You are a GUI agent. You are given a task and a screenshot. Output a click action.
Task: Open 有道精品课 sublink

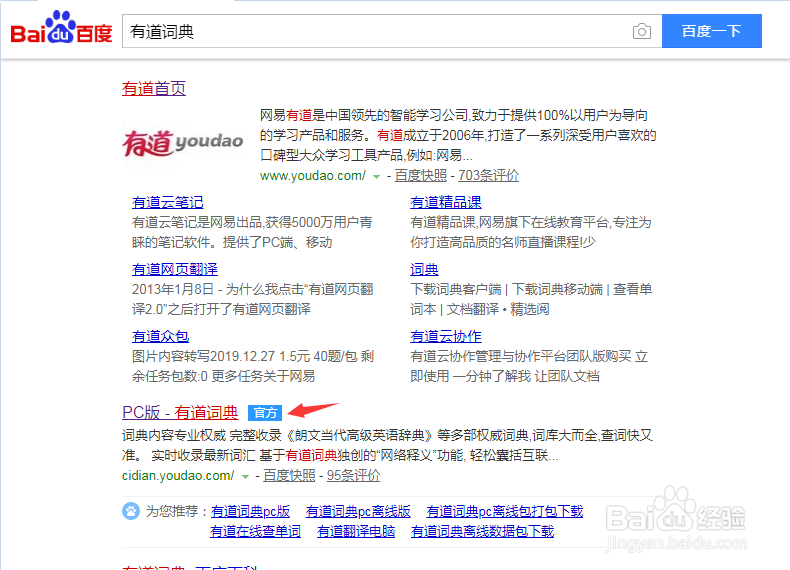445,202
